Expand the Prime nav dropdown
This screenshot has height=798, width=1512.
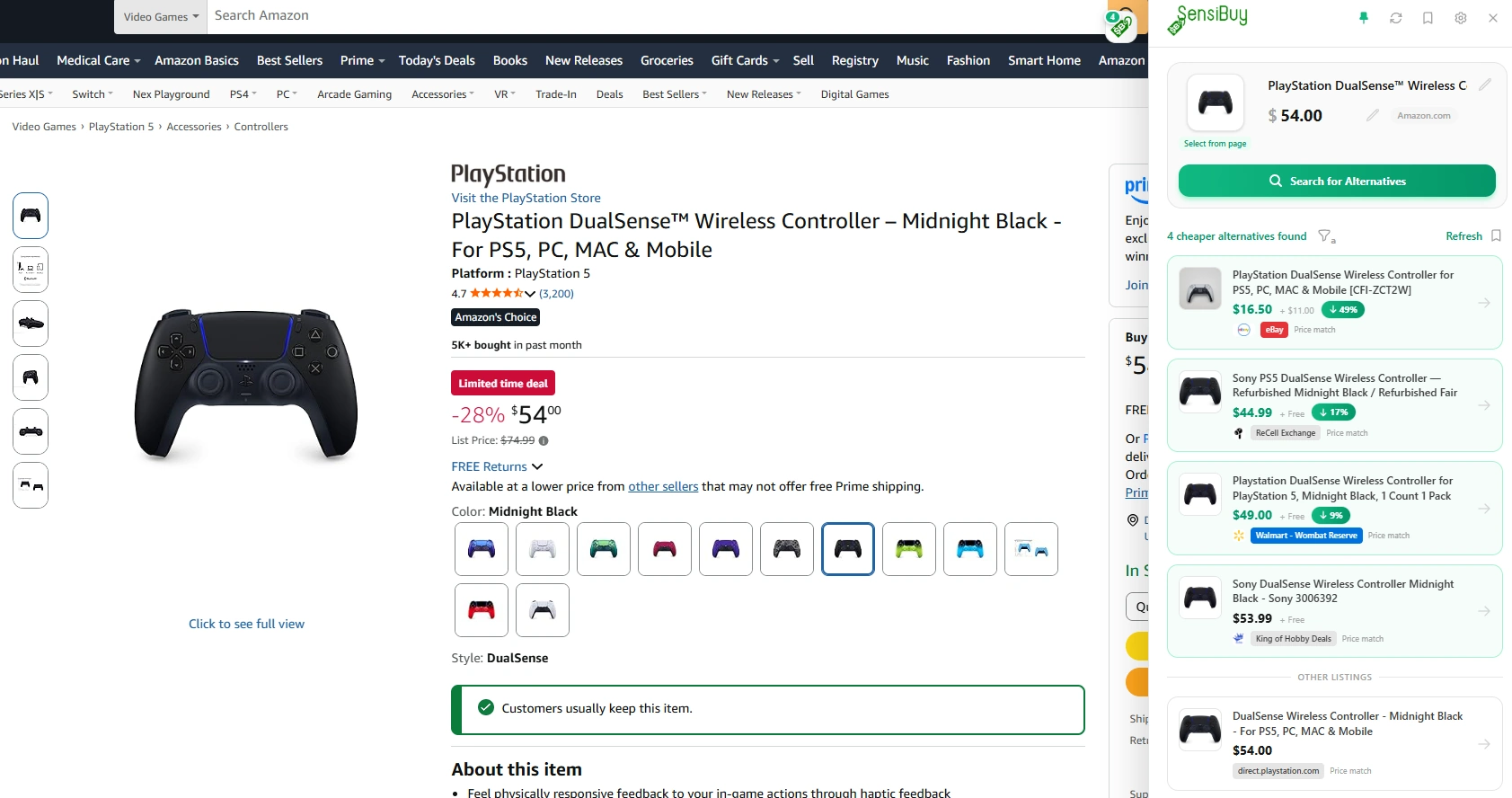pos(362,60)
